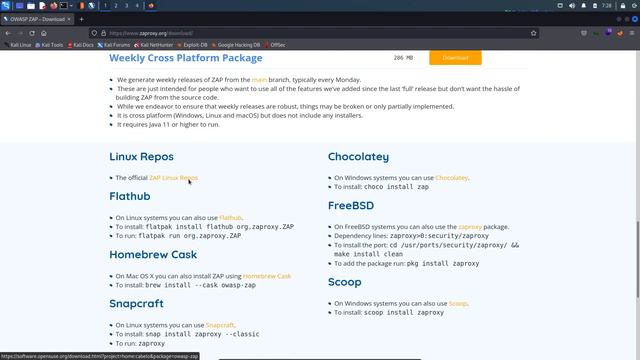Click the battery status tray icon
The image size is (640, 360).
pyautogui.click(x=595, y=6)
